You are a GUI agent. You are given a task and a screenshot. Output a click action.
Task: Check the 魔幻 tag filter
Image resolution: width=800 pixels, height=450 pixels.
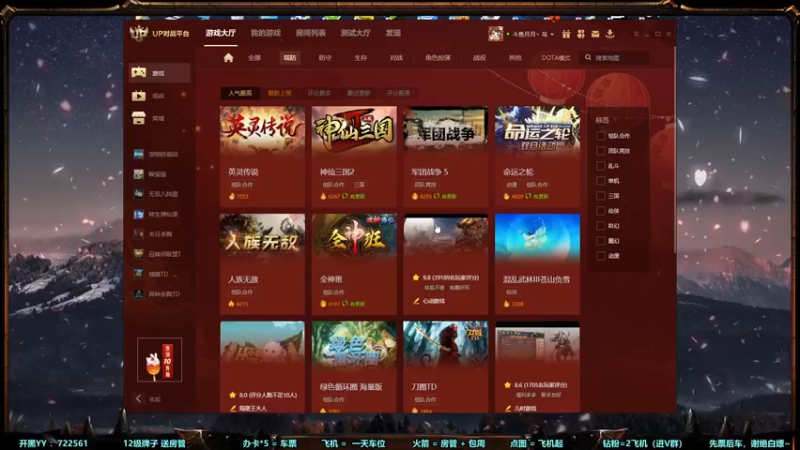tap(601, 241)
